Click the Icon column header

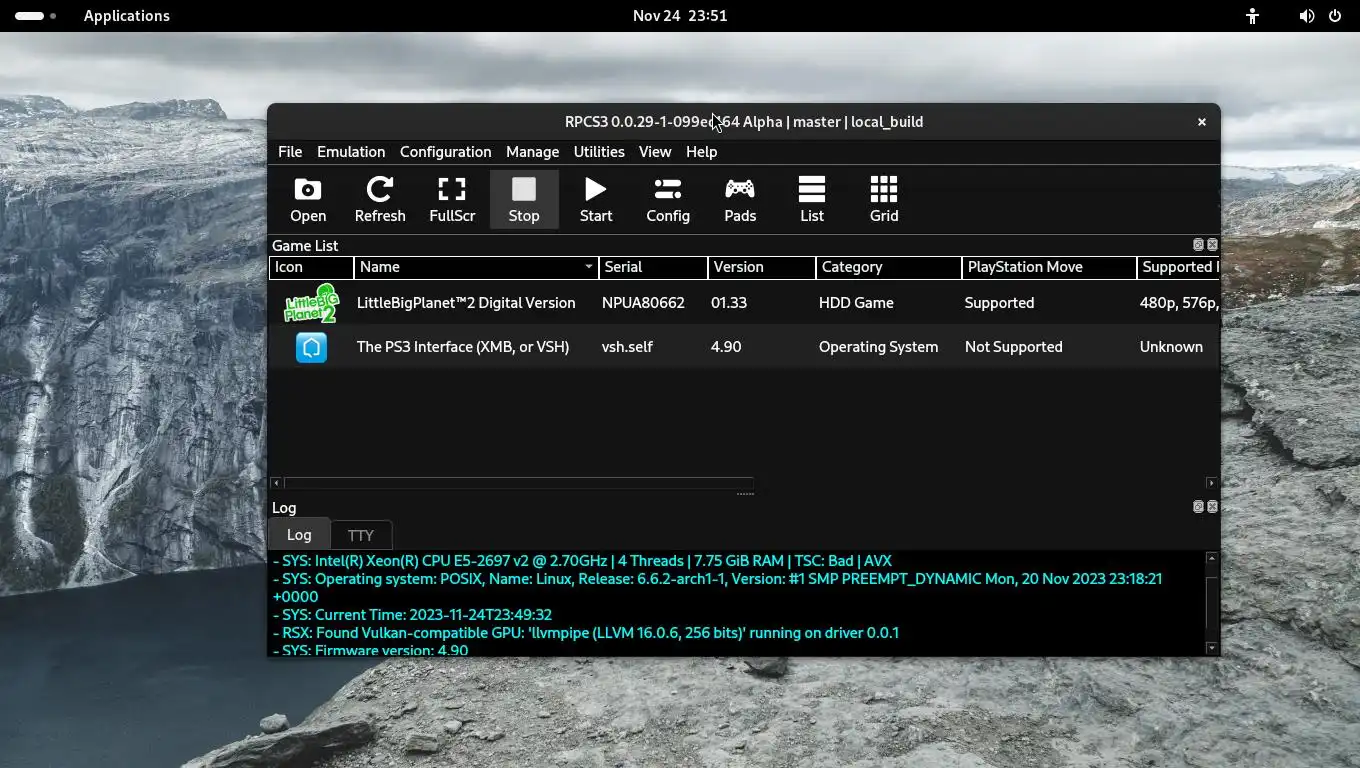click(311, 267)
